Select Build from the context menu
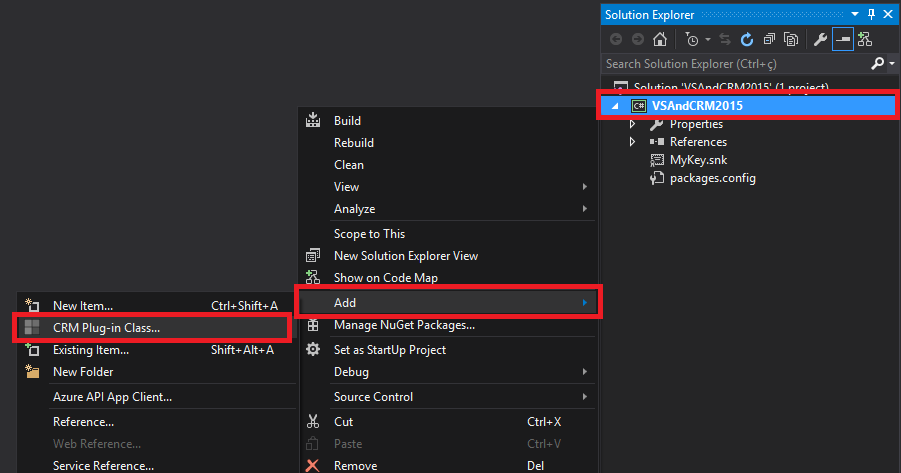Viewport: 901px width, 473px height. tap(347, 121)
